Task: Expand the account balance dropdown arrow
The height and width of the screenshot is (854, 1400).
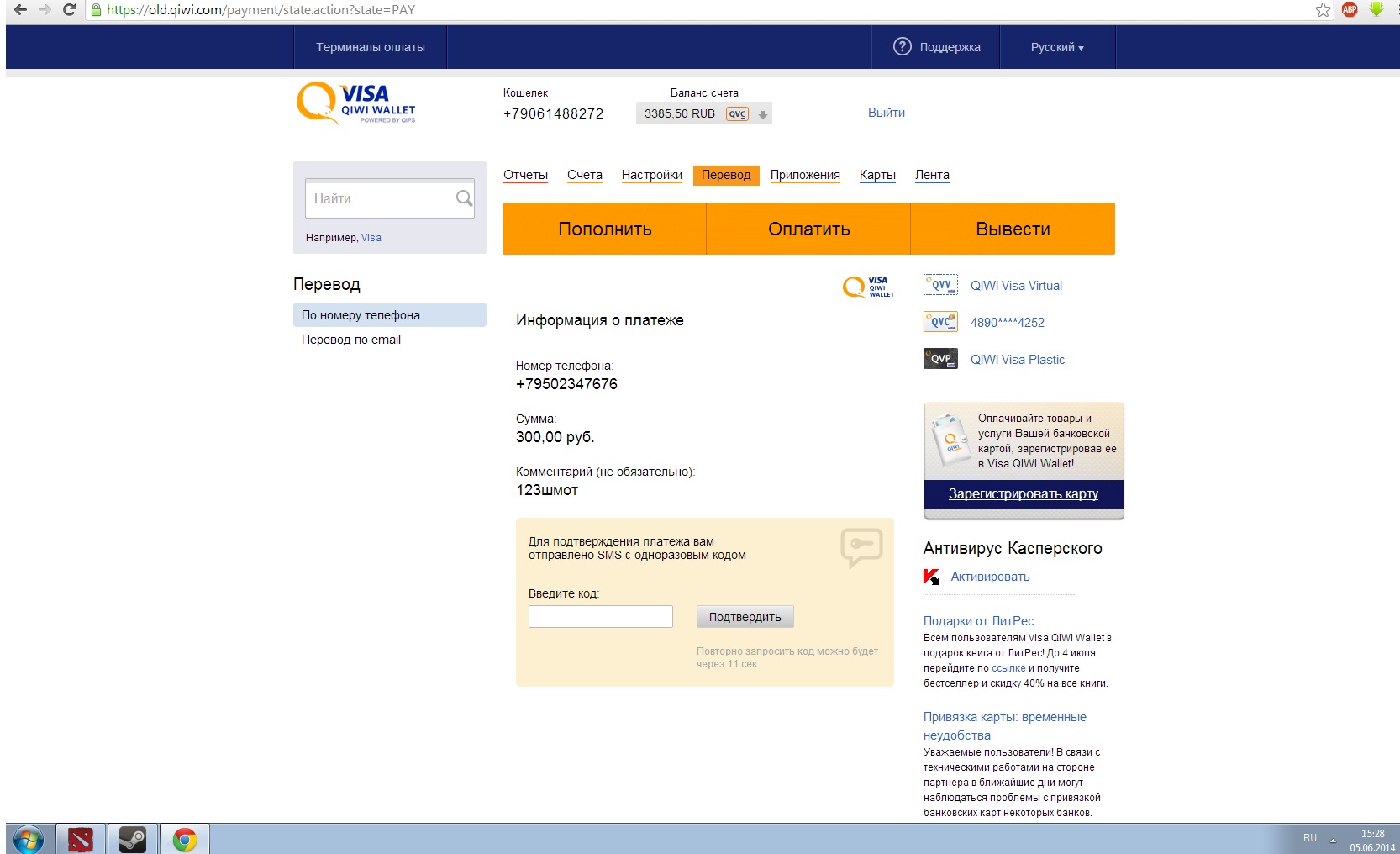Action: pos(763,114)
